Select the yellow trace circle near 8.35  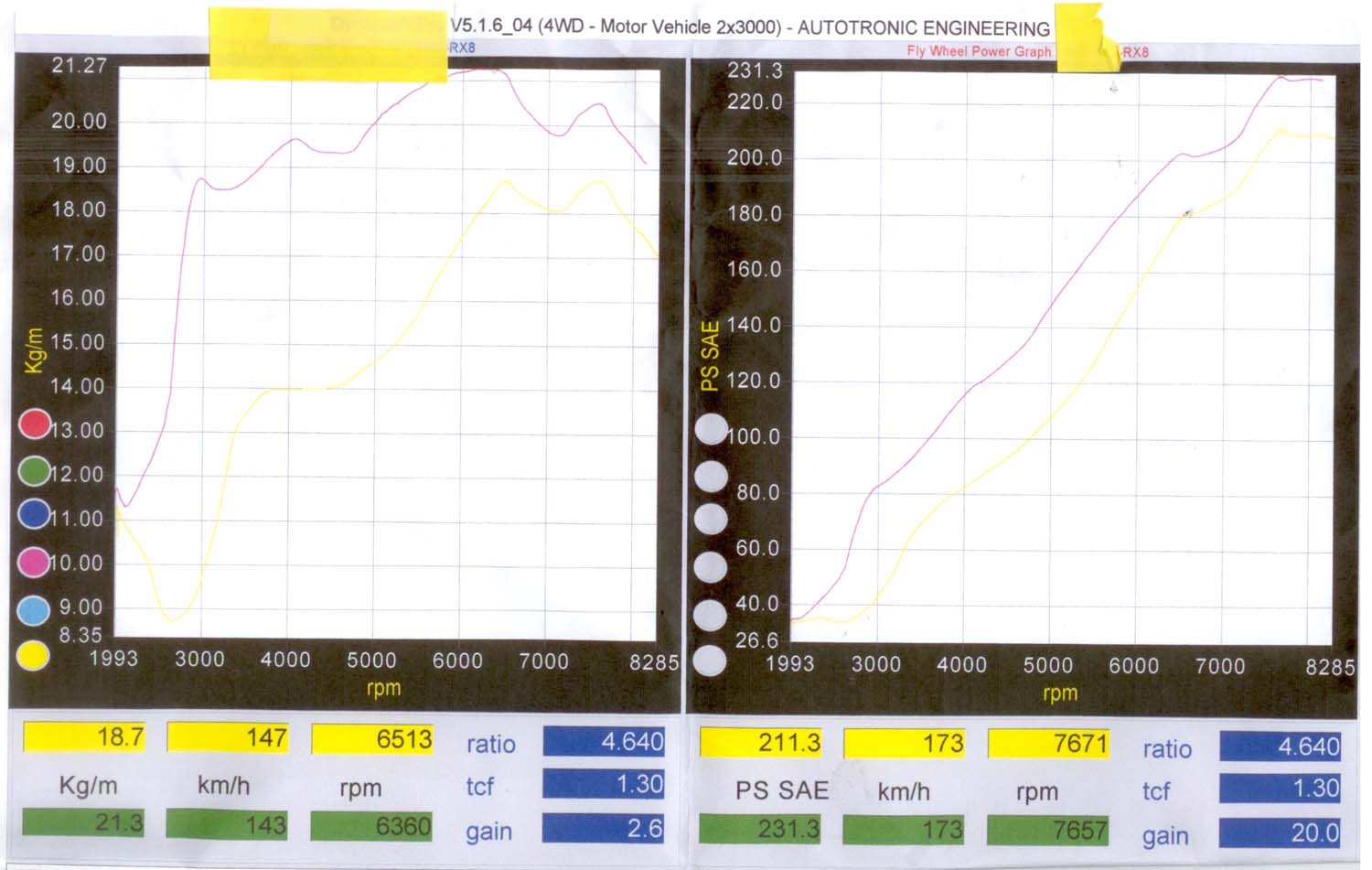[34, 655]
